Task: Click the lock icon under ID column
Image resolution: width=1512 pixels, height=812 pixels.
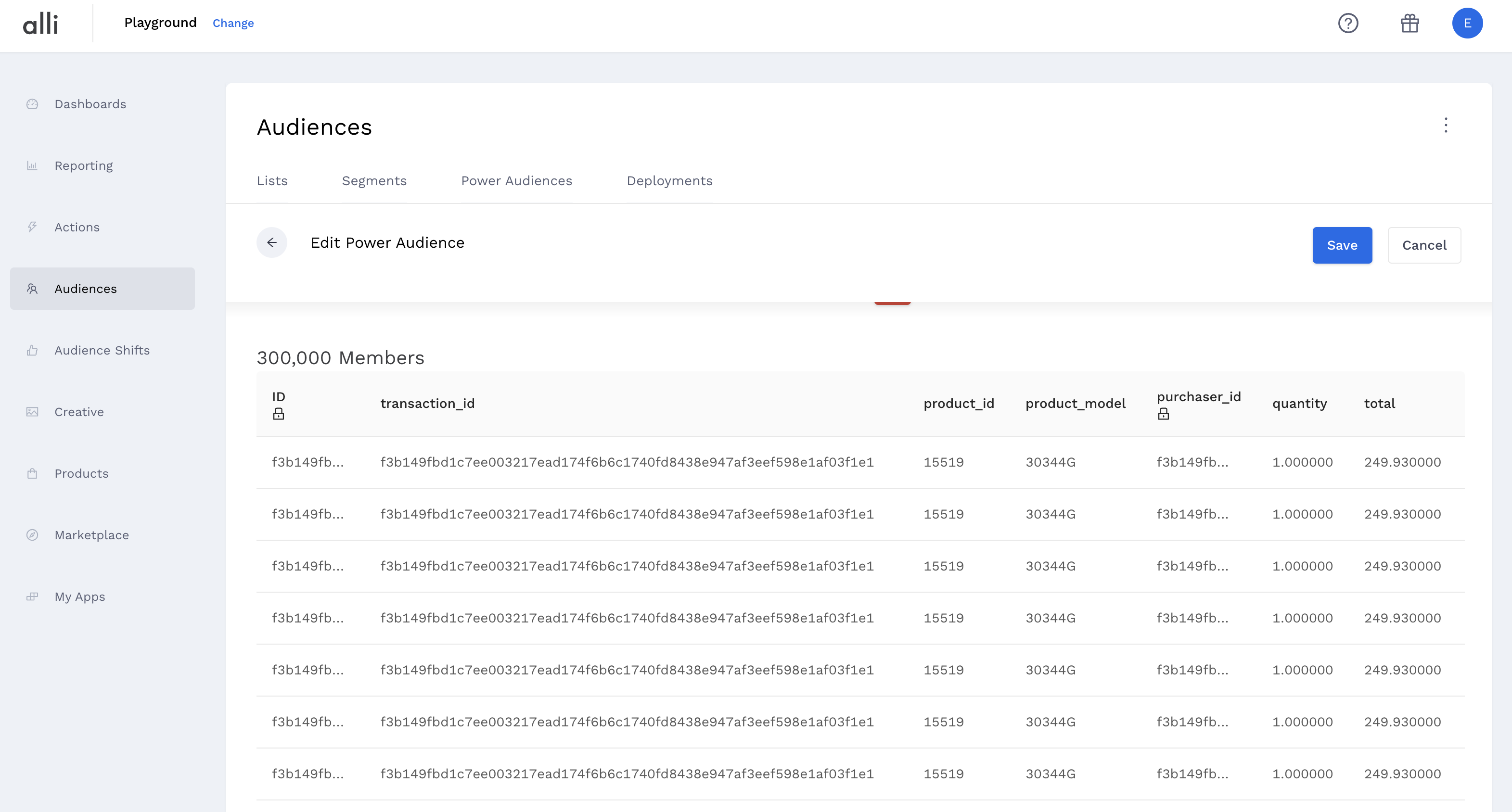Action: point(278,414)
